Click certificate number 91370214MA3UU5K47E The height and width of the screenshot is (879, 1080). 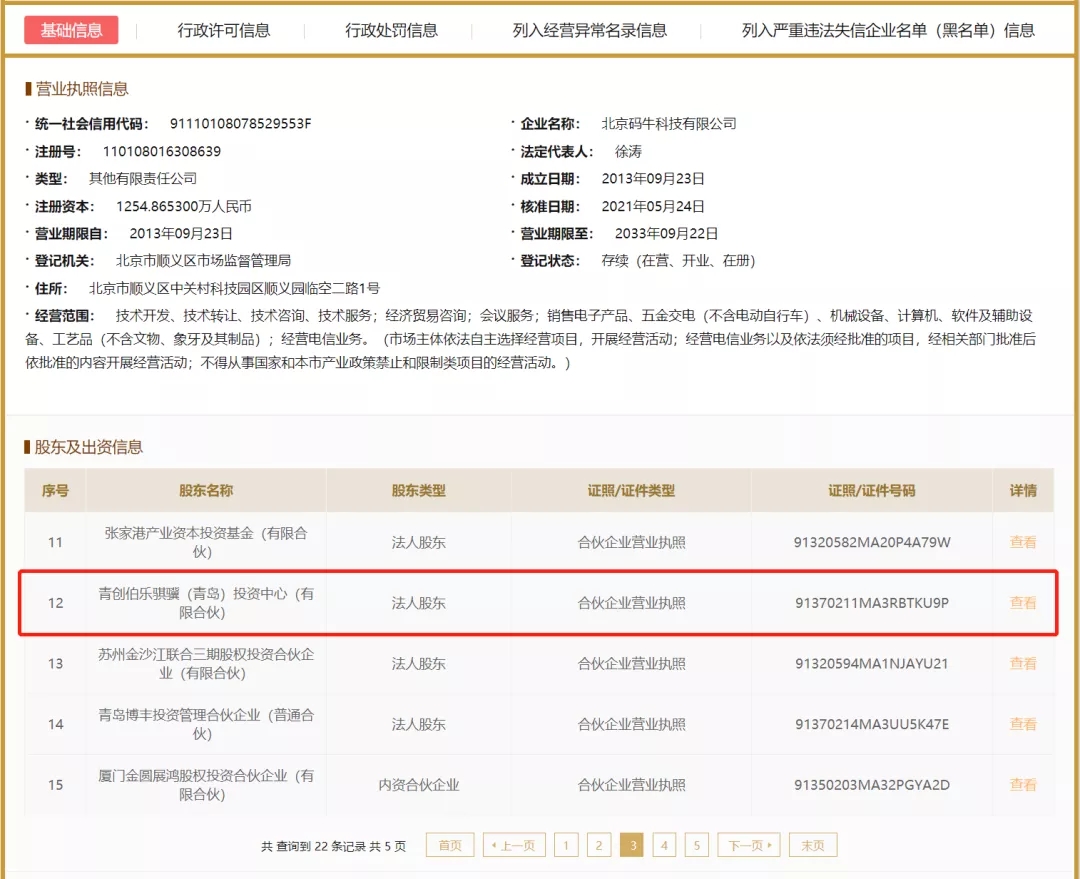tap(871, 724)
